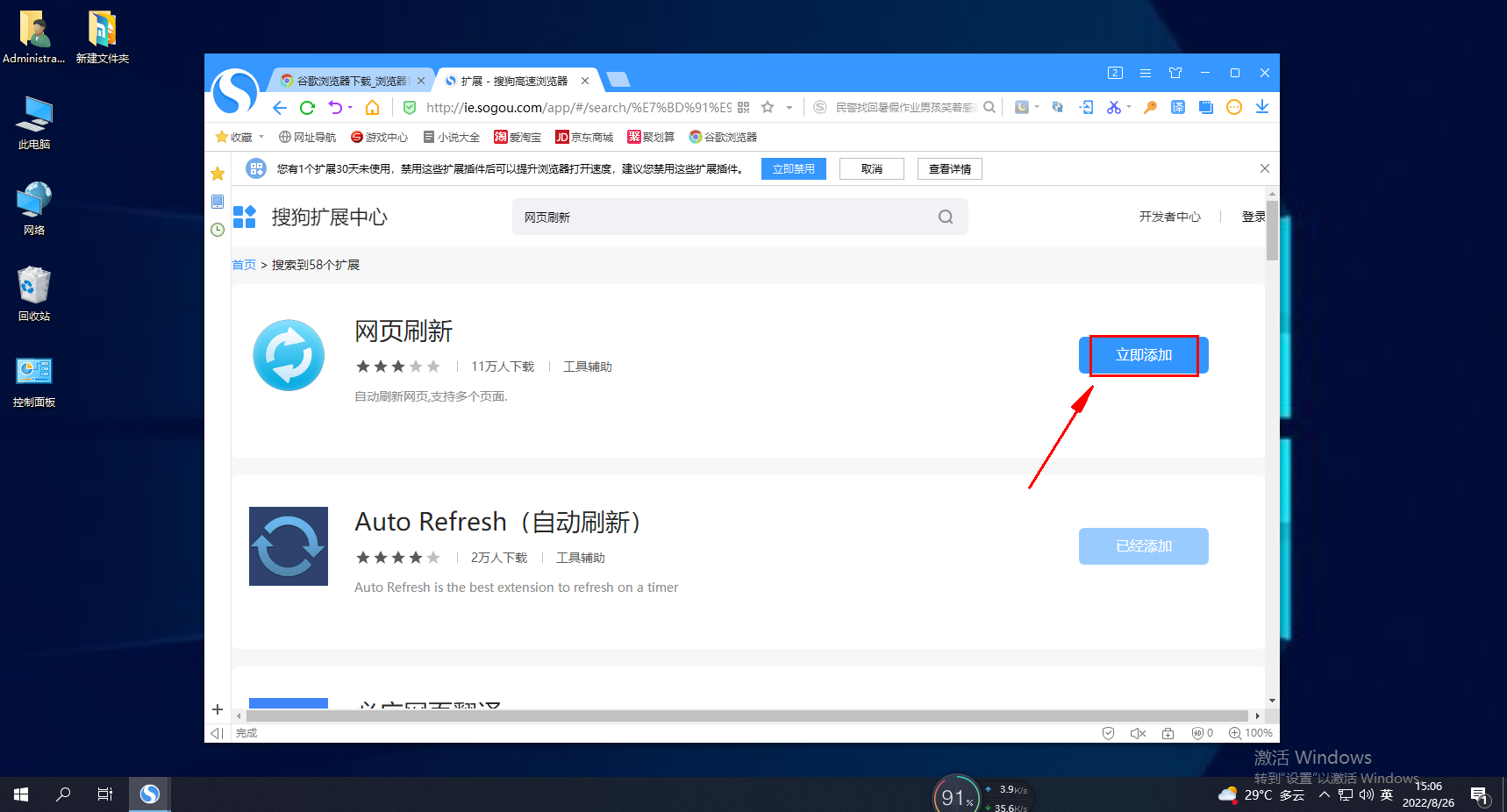Open the 聚划算 bookmark
Image resolution: width=1507 pixels, height=812 pixels.
651,137
